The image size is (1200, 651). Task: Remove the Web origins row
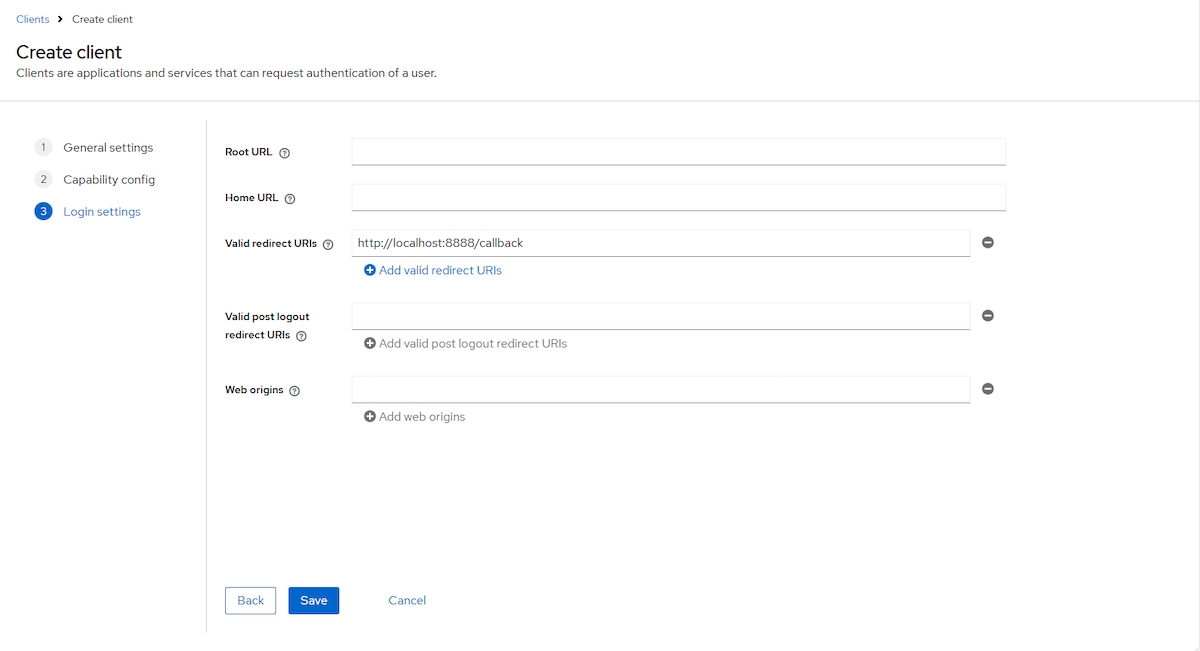pyautogui.click(x=987, y=389)
